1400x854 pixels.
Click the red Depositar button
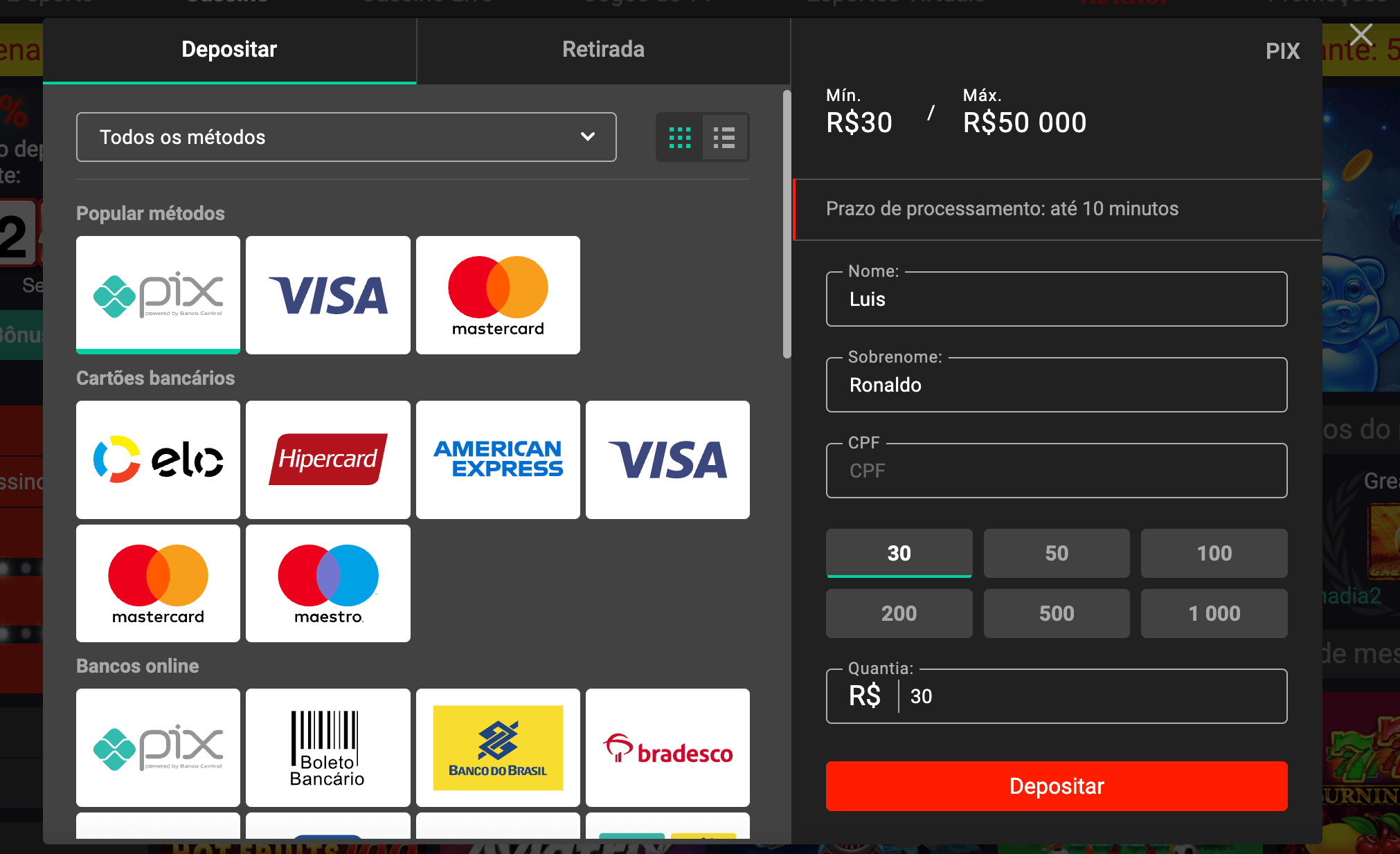click(x=1057, y=786)
